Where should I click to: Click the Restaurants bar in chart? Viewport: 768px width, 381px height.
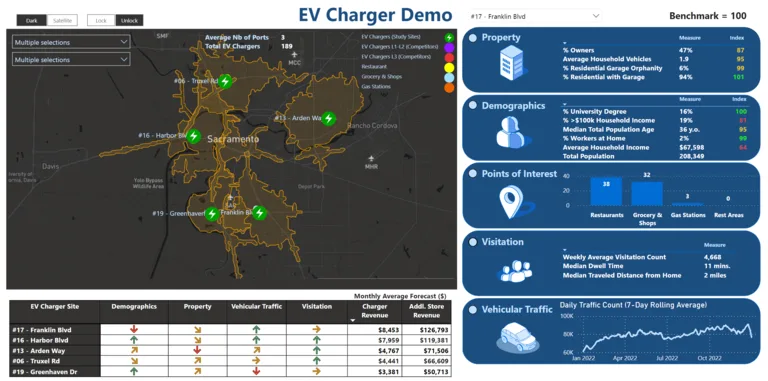tap(606, 191)
